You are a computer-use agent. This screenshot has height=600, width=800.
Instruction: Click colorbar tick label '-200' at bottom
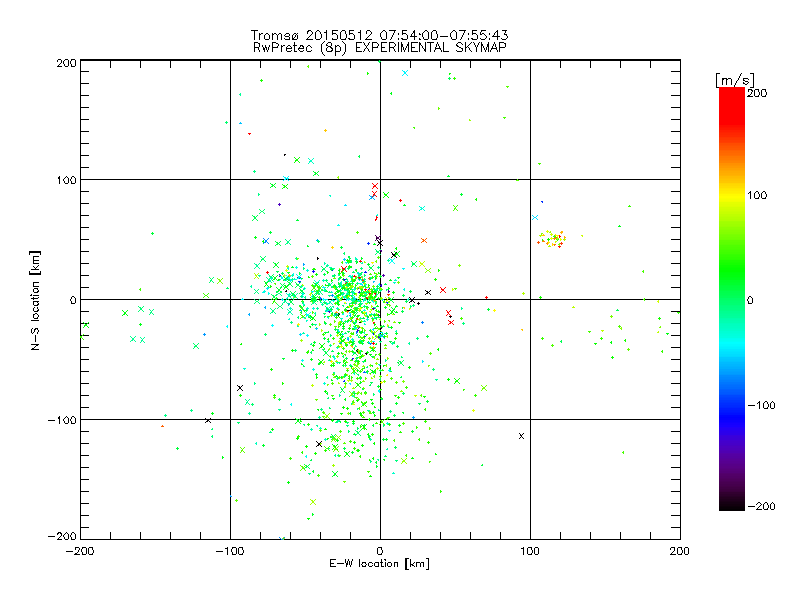pyautogui.click(x=761, y=506)
